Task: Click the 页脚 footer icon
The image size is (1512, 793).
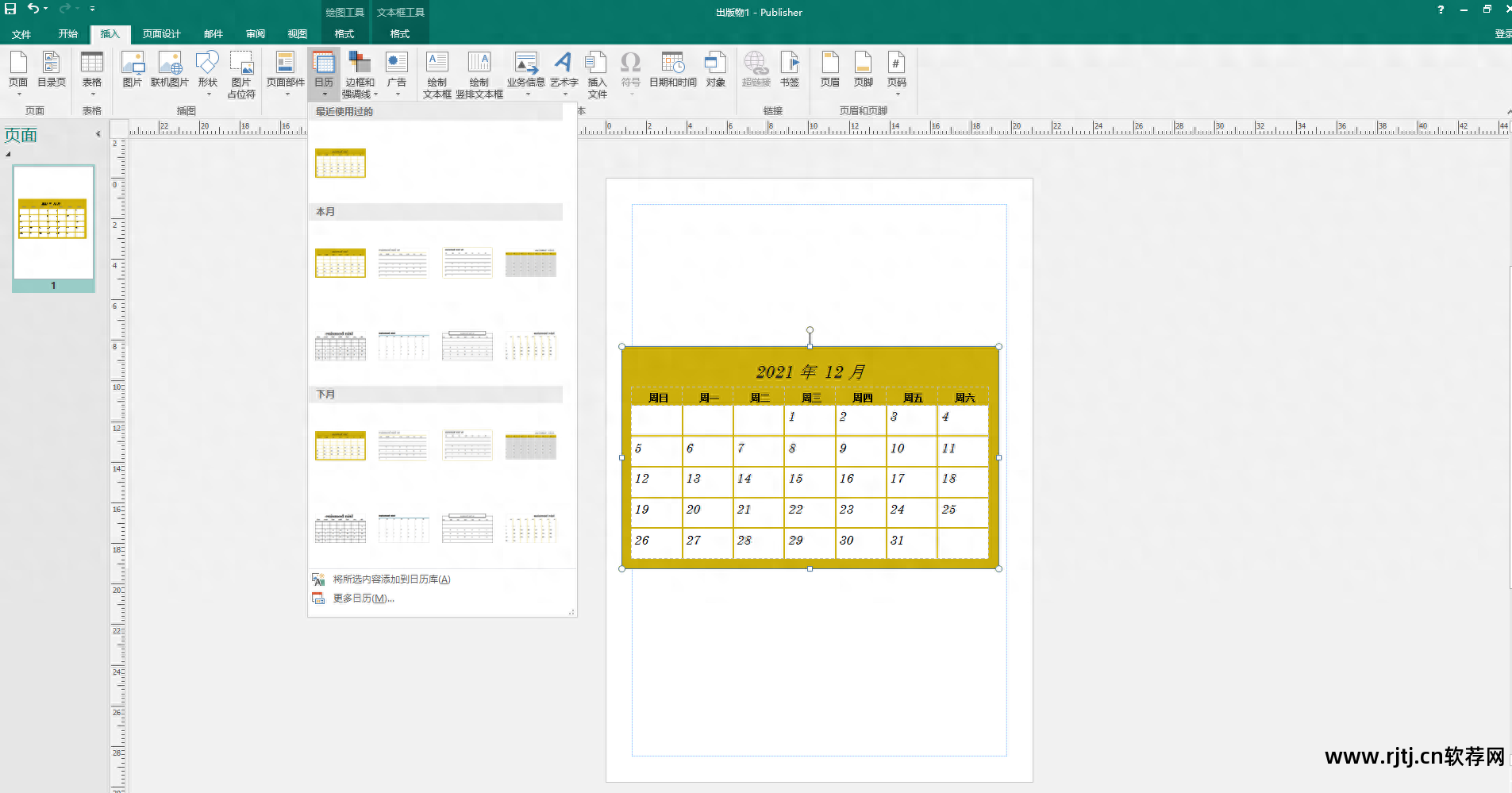Action: pos(863,69)
